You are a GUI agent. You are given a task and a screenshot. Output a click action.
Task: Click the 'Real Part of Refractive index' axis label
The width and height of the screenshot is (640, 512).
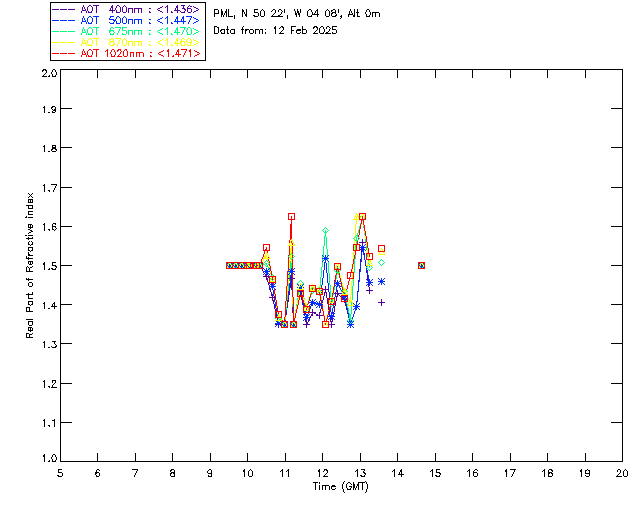[29, 265]
